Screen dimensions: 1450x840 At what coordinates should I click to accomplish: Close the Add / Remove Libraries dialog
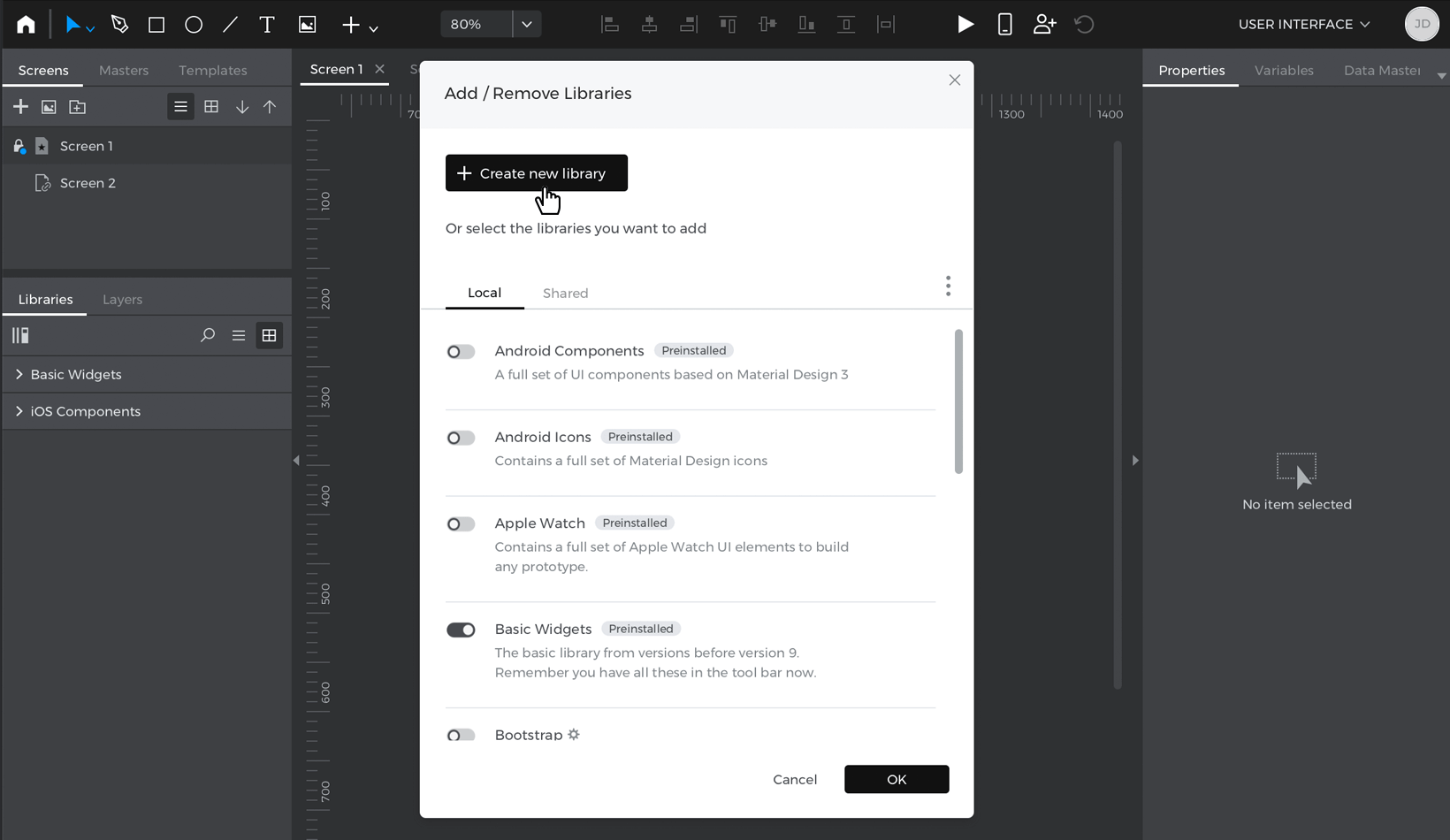pos(954,80)
